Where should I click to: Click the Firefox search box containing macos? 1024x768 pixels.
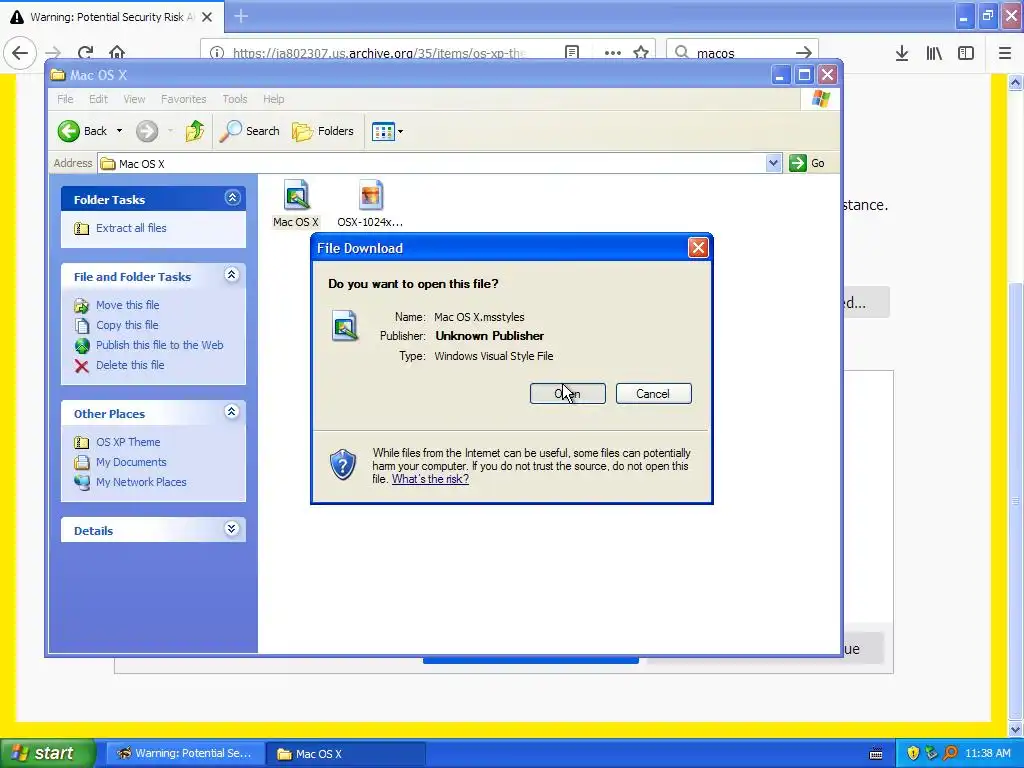(741, 53)
